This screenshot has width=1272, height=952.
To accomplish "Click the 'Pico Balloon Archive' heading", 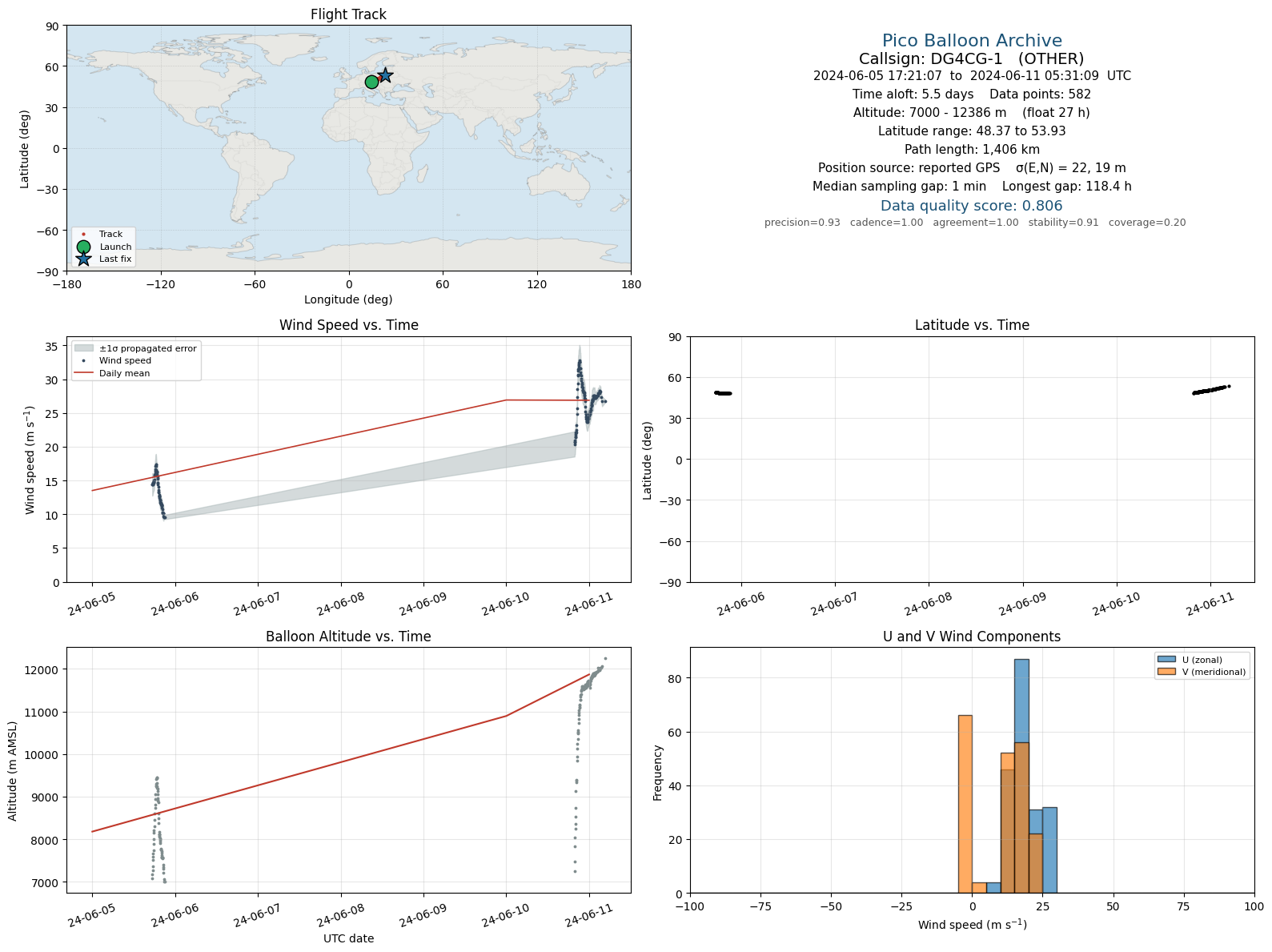I will click(972, 41).
